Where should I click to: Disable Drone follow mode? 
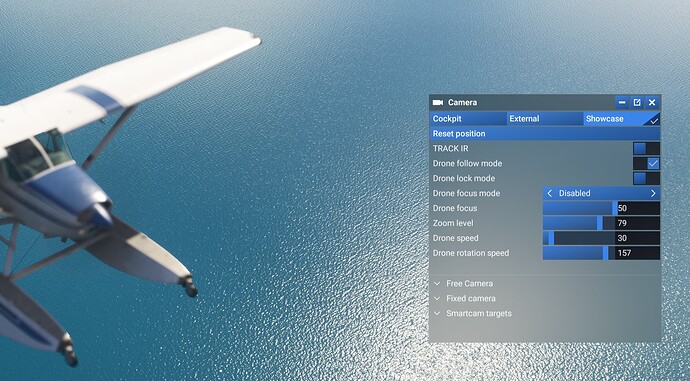tap(646, 163)
